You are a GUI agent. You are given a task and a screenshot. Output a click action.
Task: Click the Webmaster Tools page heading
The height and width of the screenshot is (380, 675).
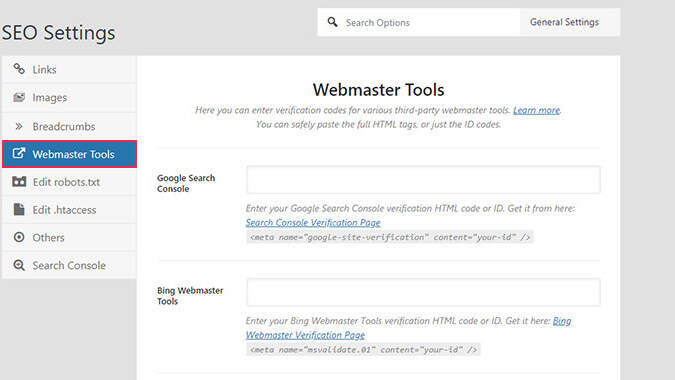click(378, 90)
